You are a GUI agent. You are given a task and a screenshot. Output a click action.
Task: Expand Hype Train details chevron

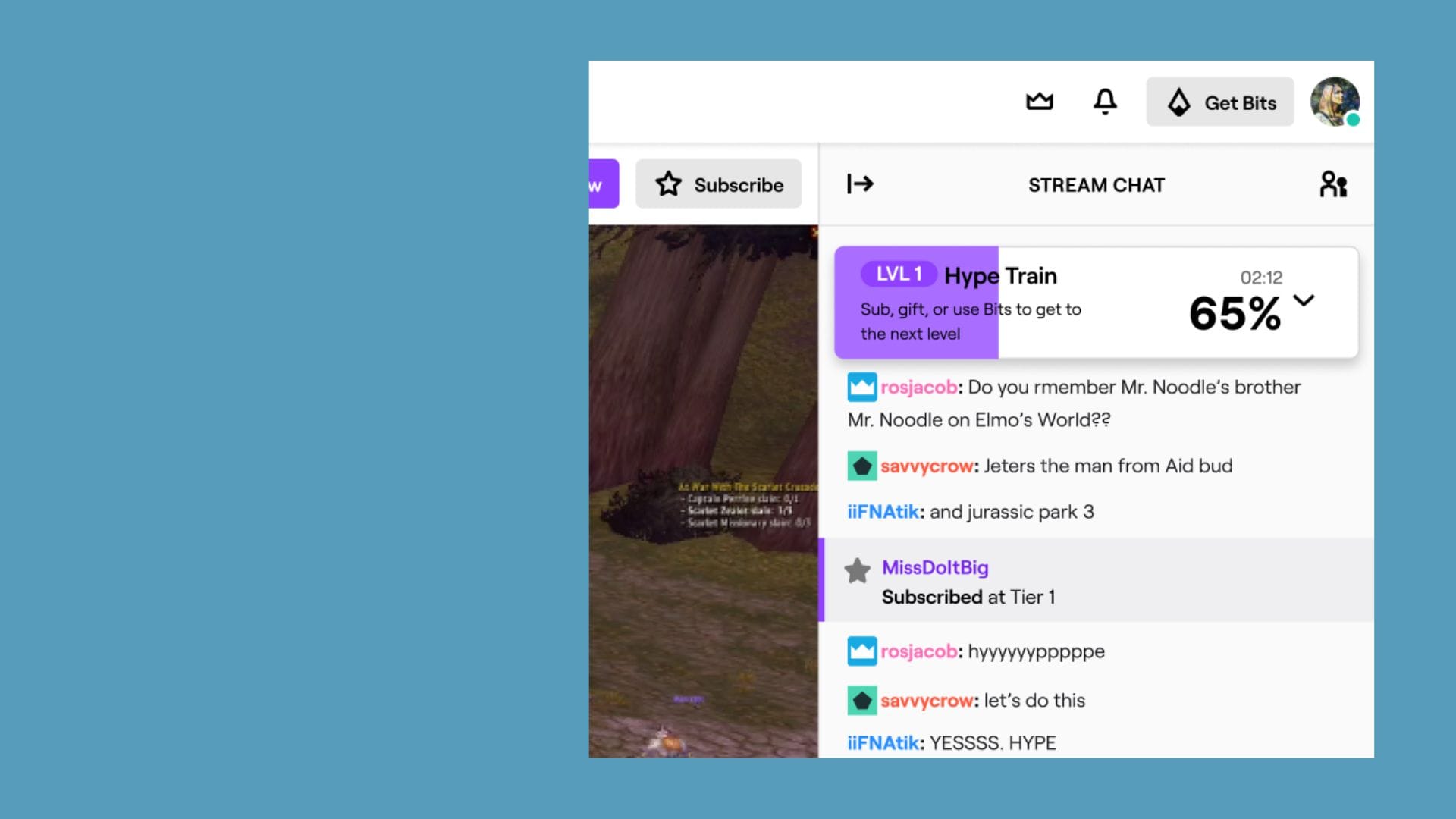tap(1304, 300)
